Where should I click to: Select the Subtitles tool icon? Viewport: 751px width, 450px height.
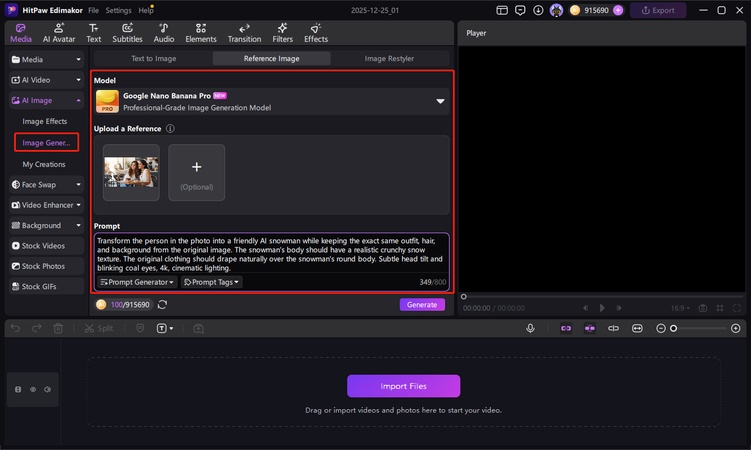(127, 33)
